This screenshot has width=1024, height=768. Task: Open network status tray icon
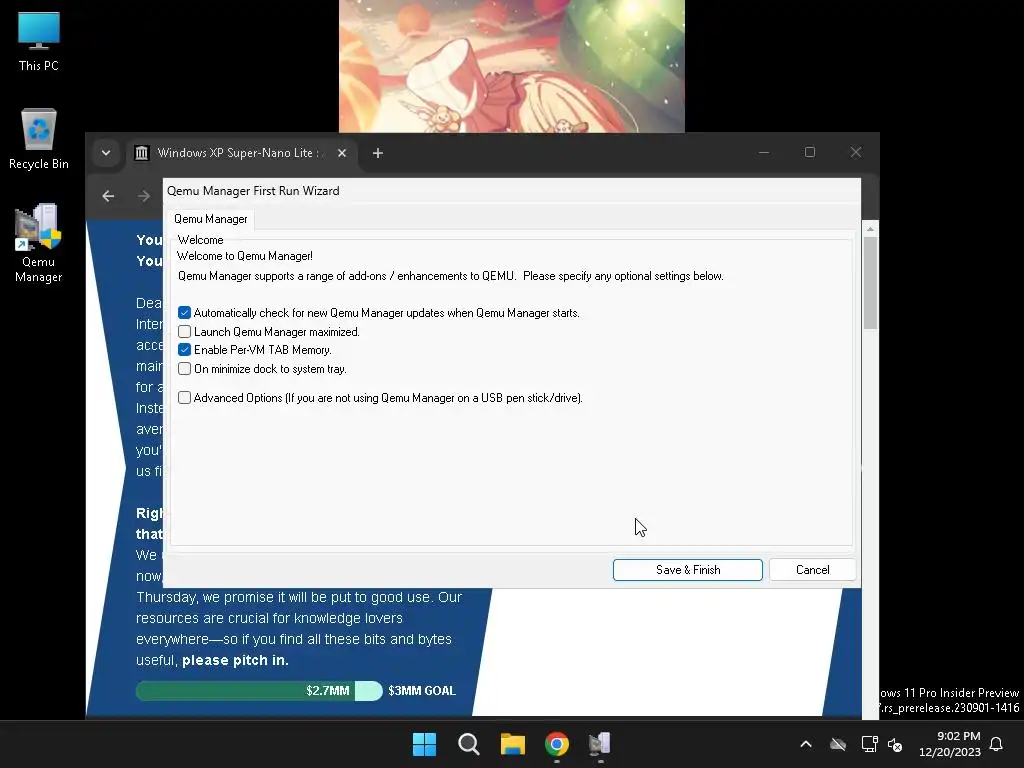[x=869, y=744]
